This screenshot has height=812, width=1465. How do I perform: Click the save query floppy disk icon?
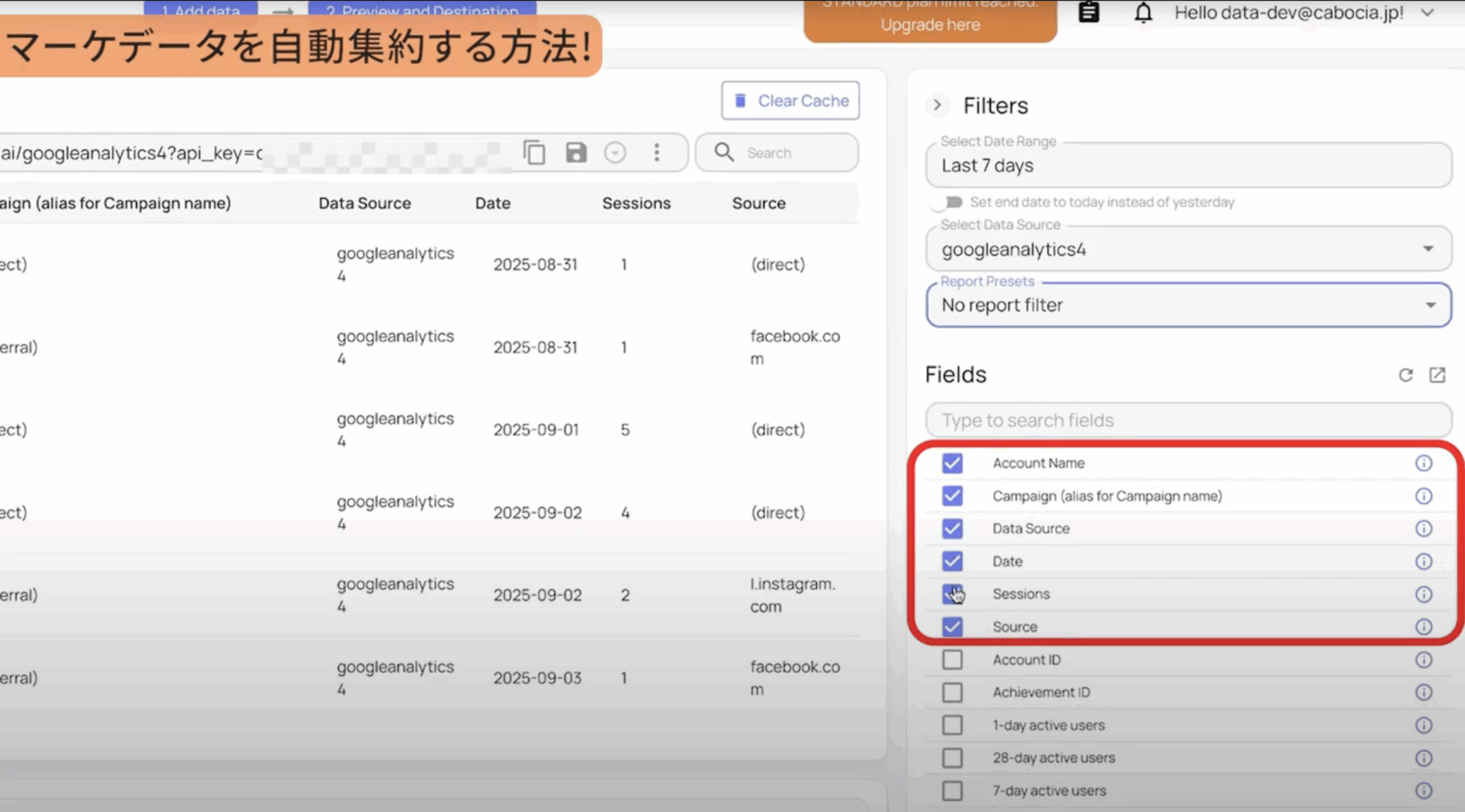(576, 153)
